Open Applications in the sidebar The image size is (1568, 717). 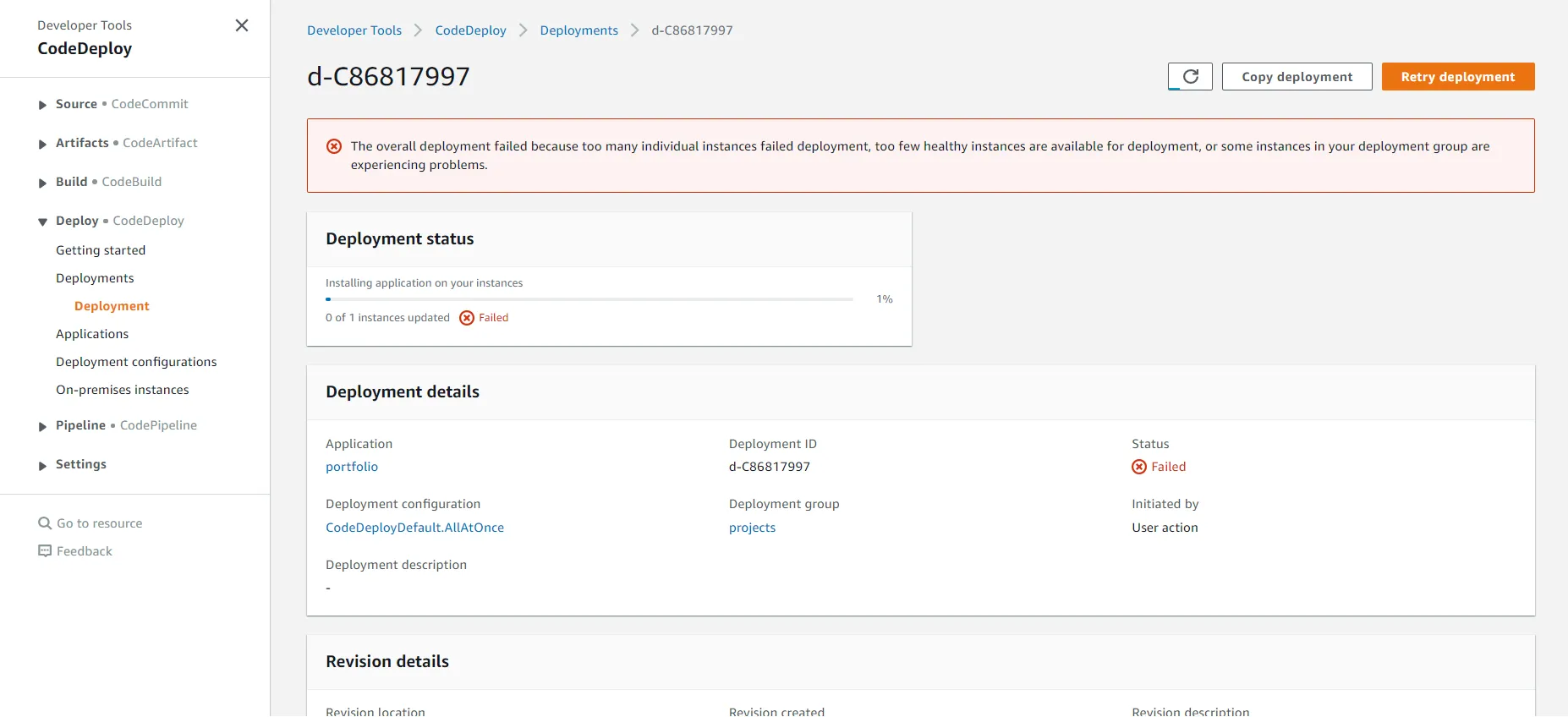coord(92,334)
